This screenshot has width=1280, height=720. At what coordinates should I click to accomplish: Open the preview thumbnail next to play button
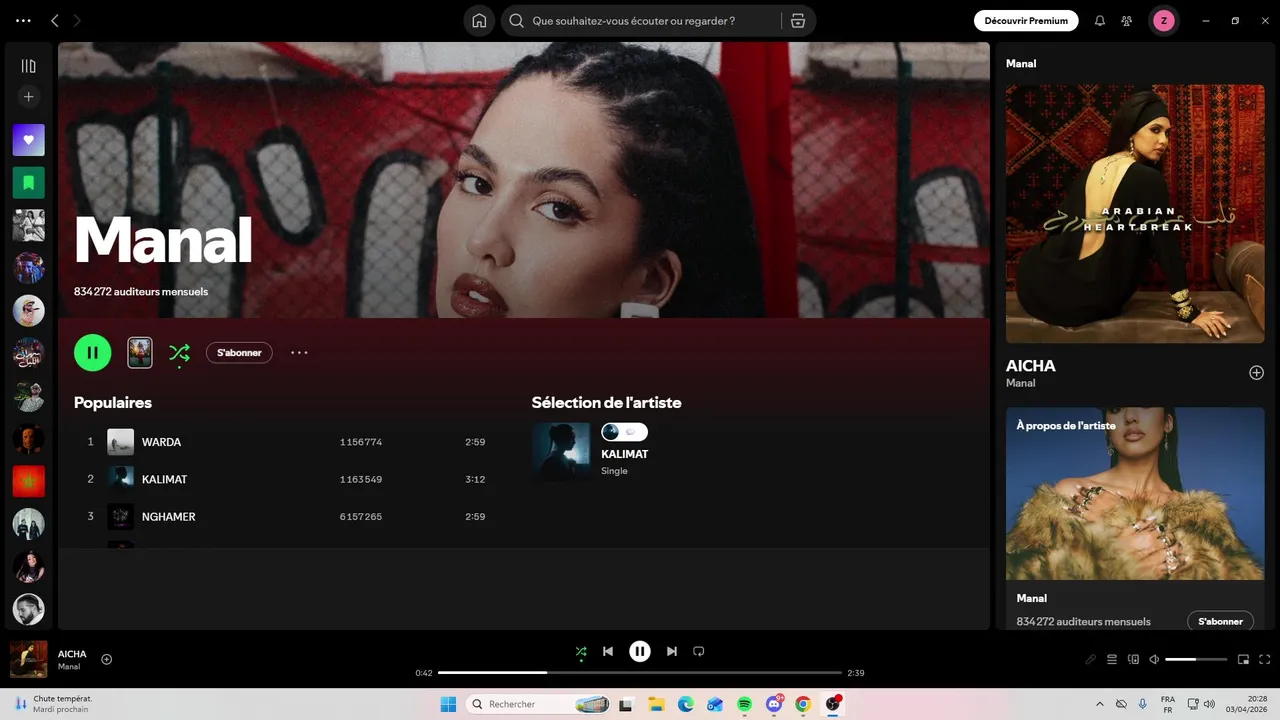[140, 352]
